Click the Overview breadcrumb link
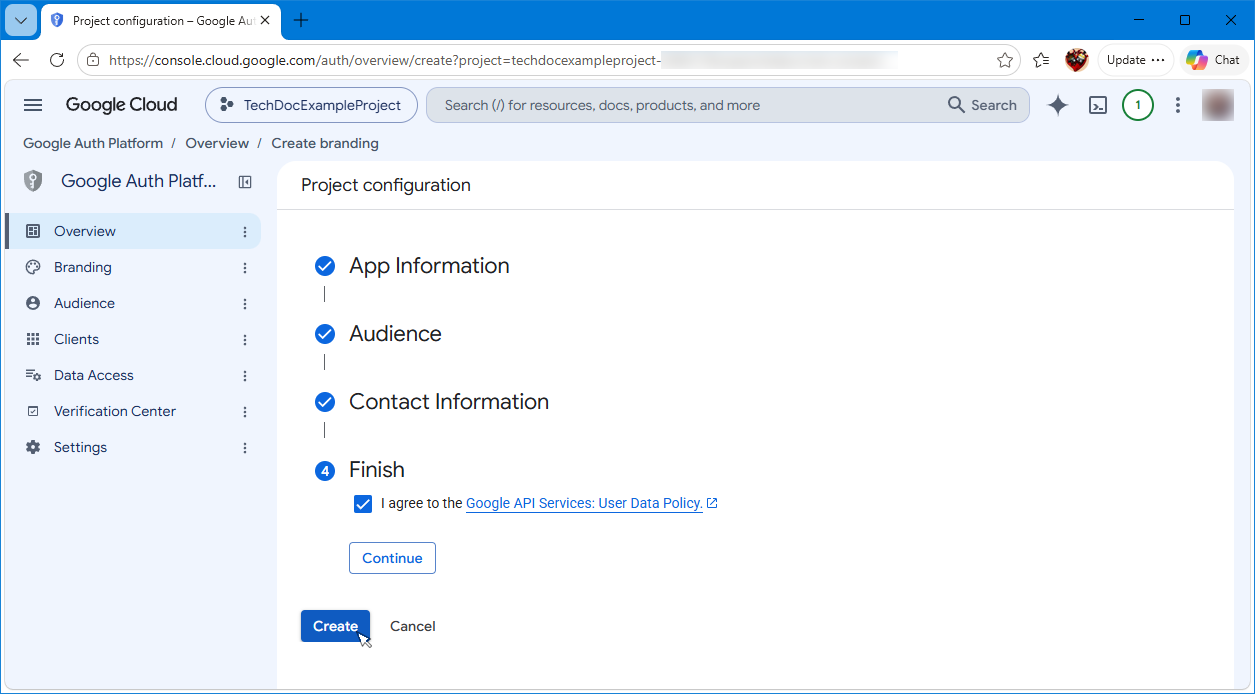 (217, 143)
